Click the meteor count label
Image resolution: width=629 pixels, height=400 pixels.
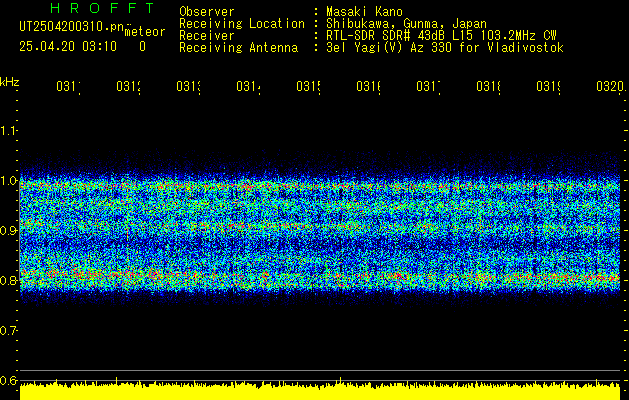pos(145,32)
